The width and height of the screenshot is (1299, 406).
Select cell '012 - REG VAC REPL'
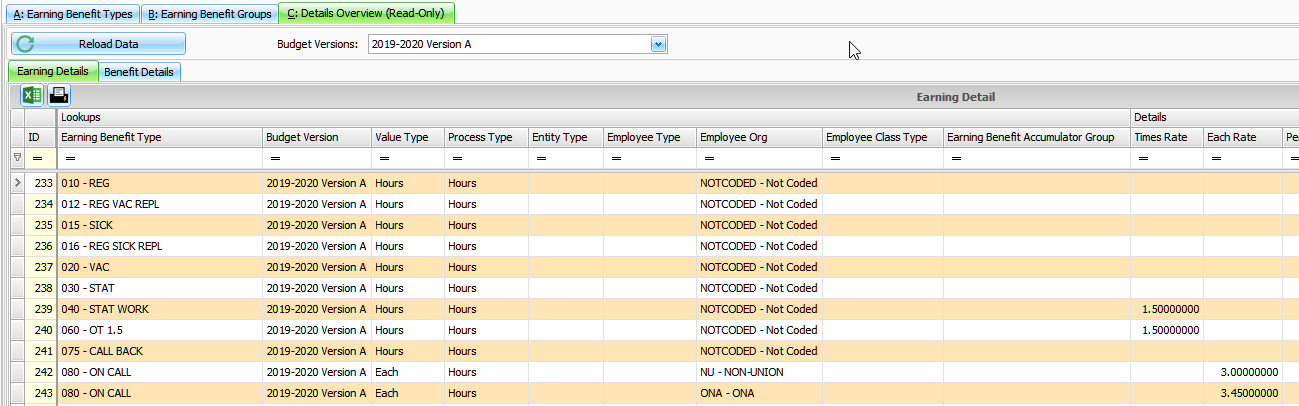click(x=159, y=204)
